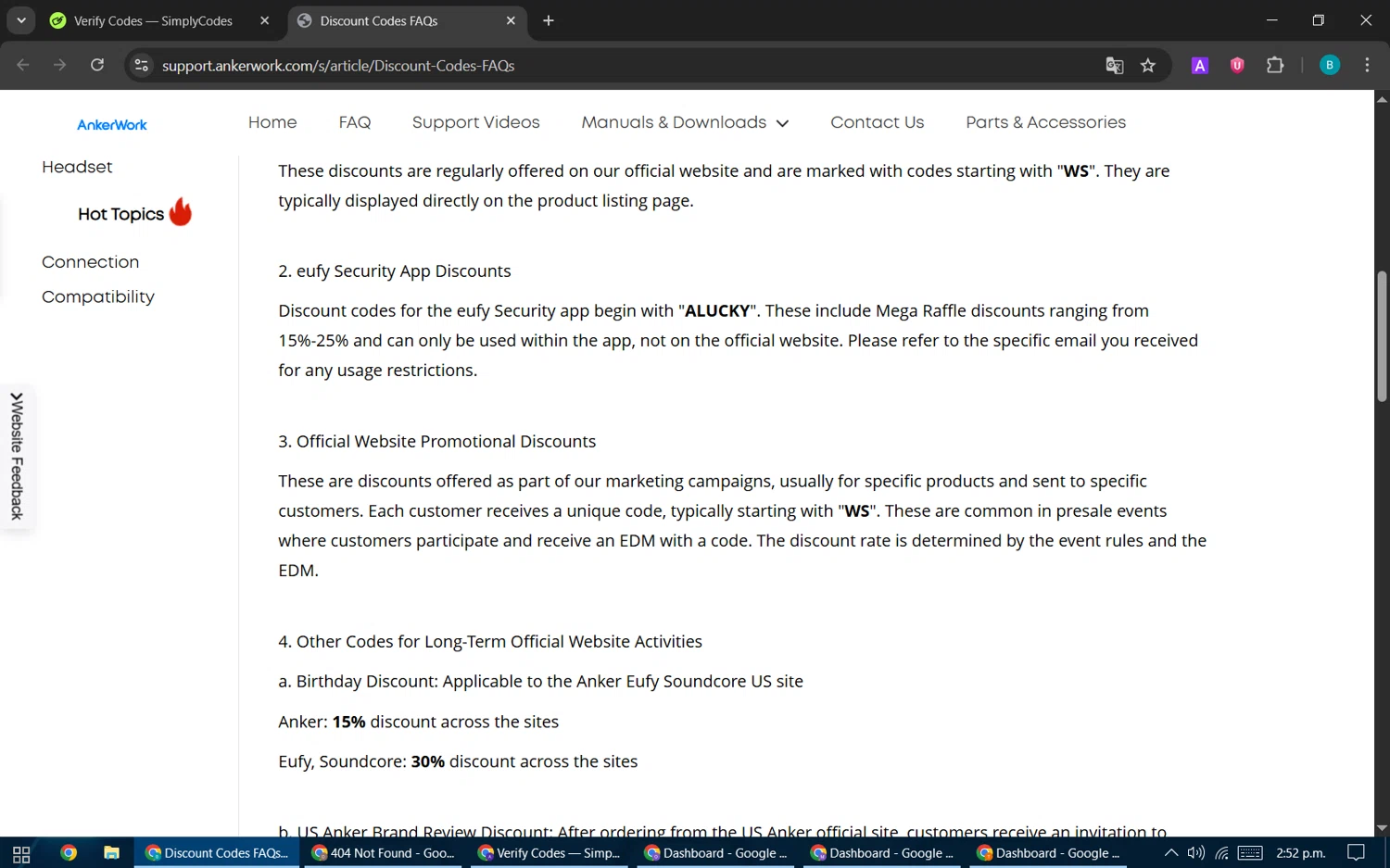Open File Explorer from the taskbar

(x=111, y=853)
